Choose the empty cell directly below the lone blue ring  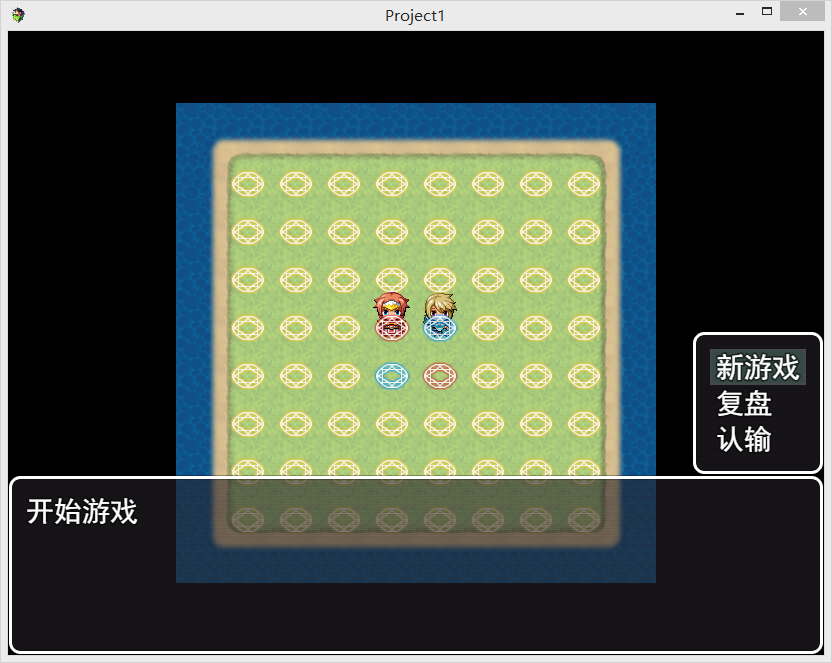392,424
